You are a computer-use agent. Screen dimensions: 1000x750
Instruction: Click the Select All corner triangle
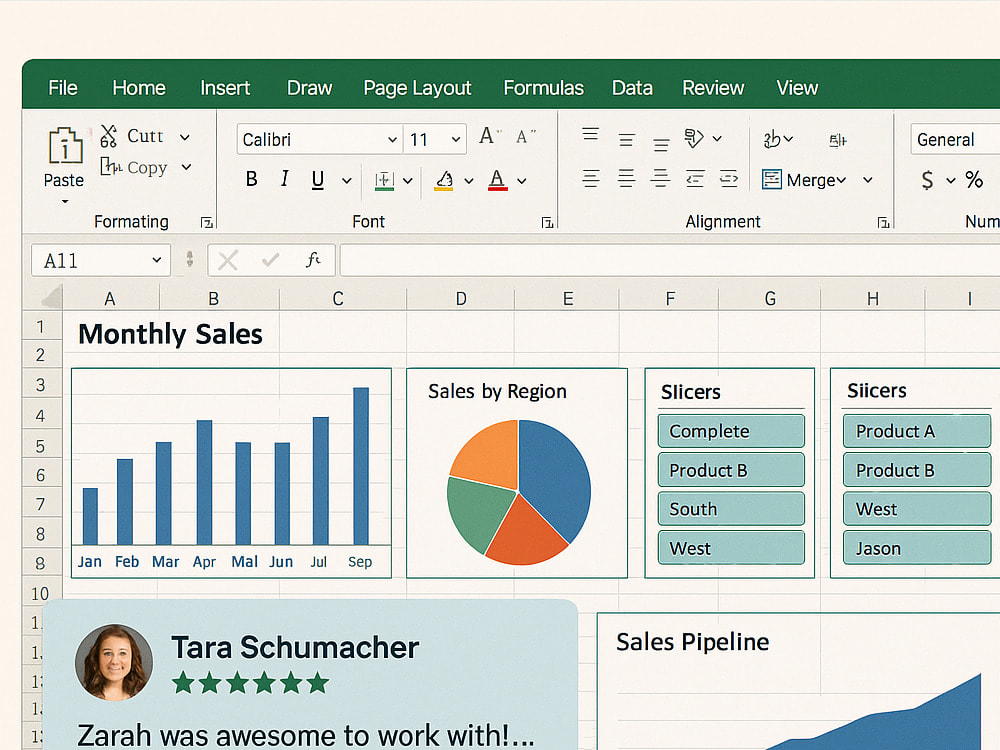pos(51,298)
